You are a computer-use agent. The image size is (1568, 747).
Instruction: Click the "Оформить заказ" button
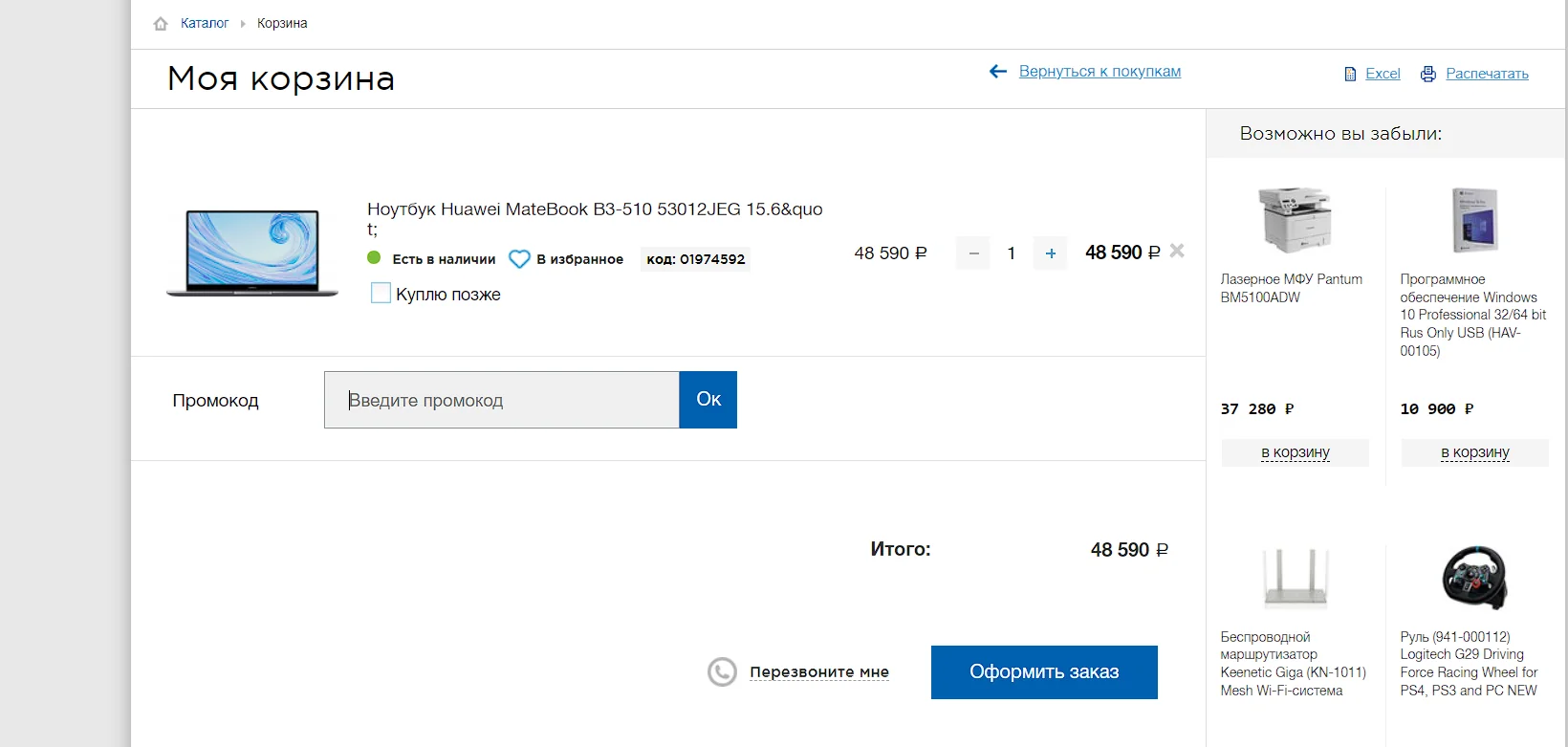tap(1044, 672)
